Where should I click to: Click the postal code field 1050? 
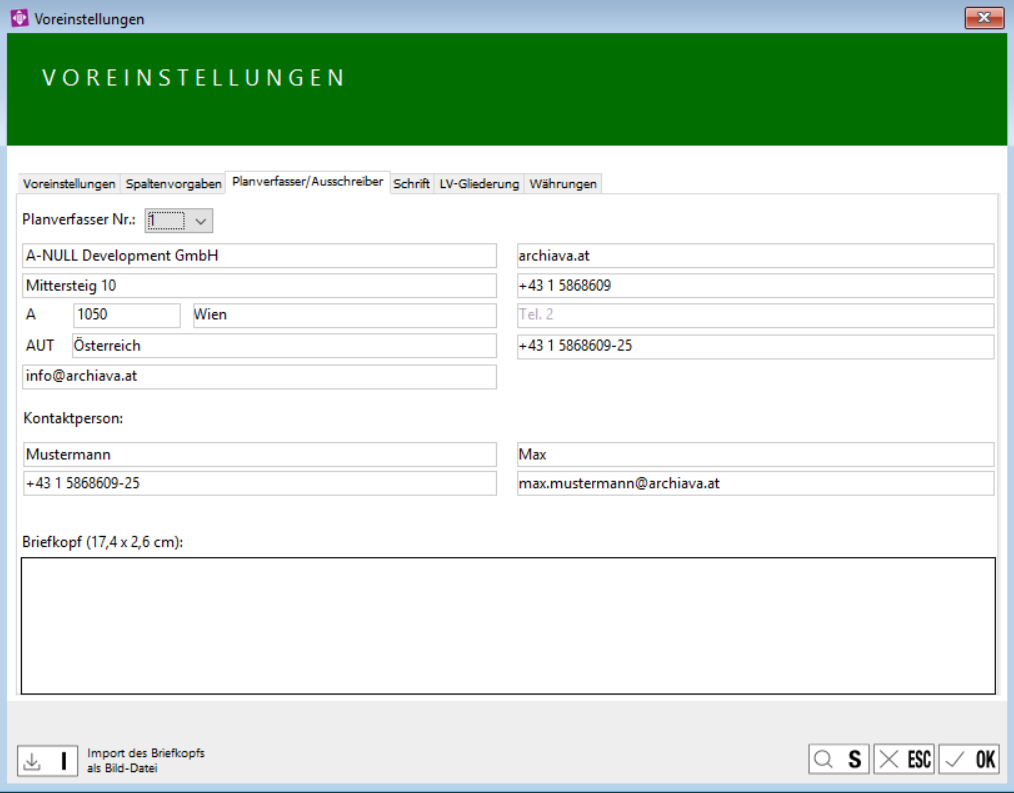(127, 315)
